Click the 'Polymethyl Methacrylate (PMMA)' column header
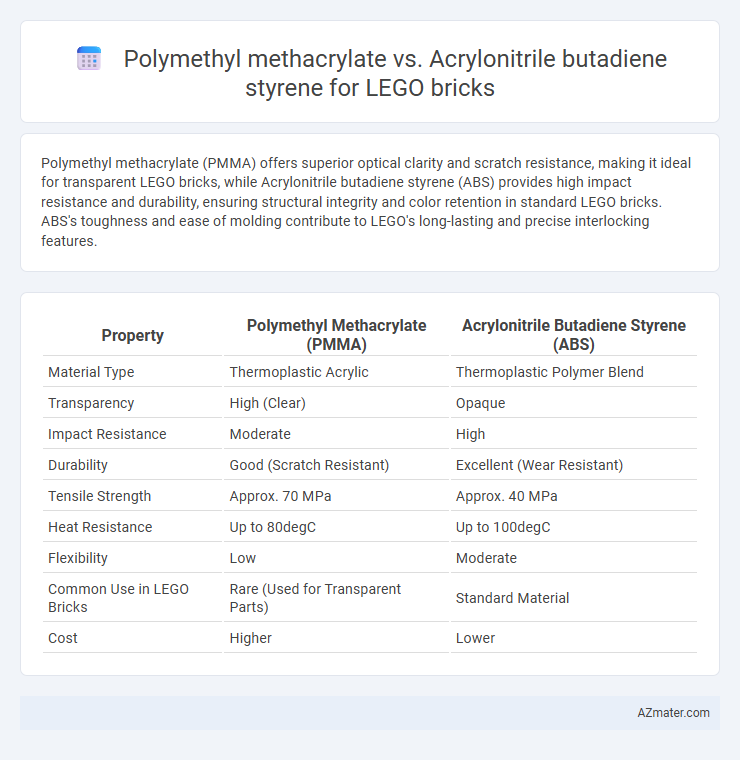Screen dimensions: 740x760 tap(336, 335)
